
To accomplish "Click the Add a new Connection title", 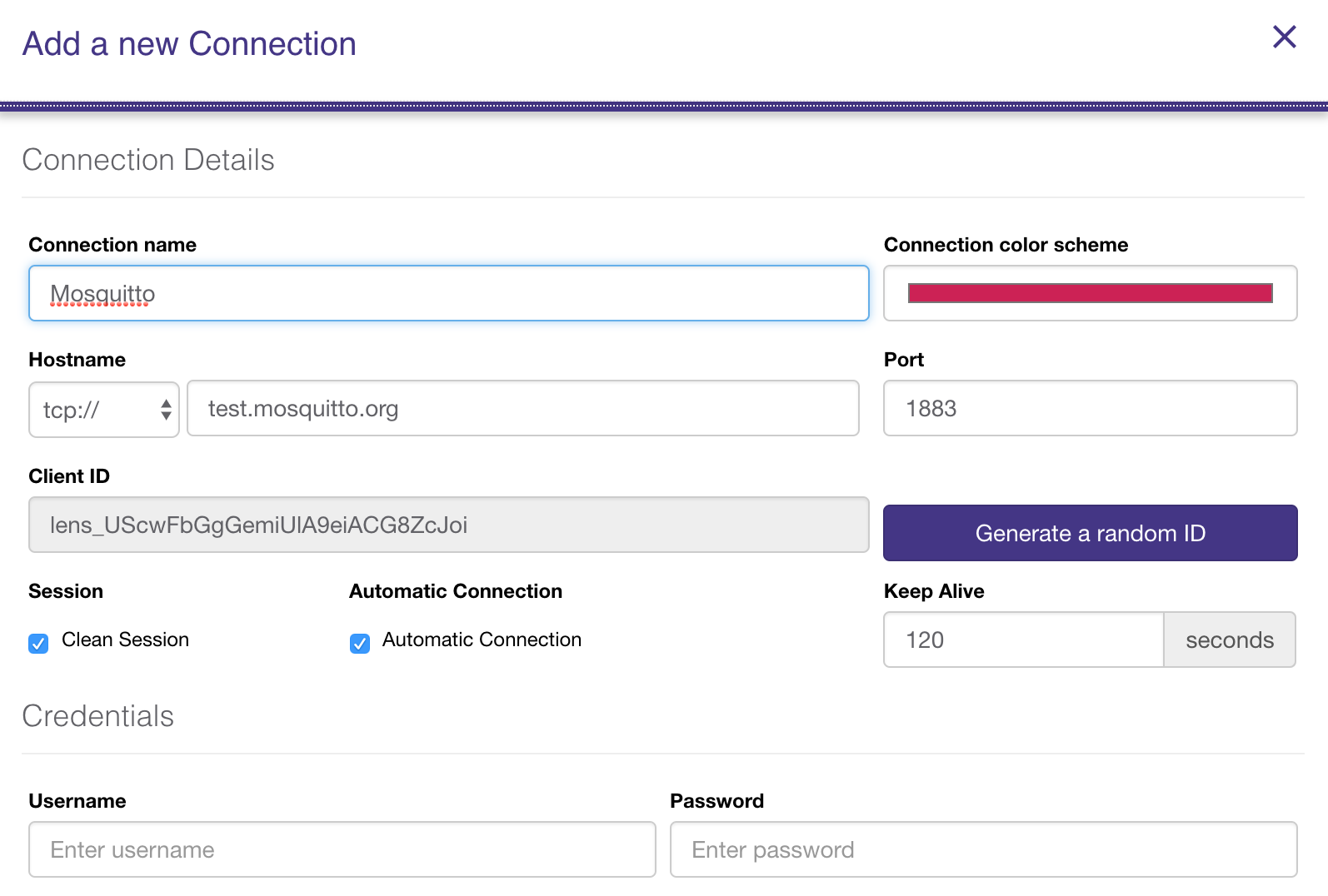I will click(189, 44).
